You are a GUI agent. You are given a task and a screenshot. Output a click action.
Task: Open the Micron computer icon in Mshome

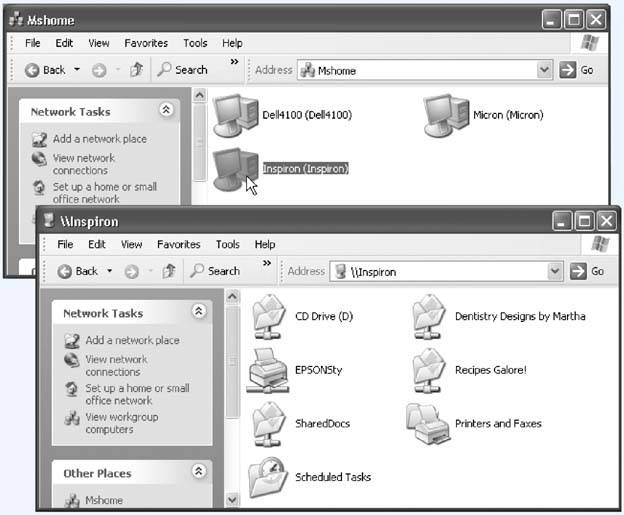[447, 115]
